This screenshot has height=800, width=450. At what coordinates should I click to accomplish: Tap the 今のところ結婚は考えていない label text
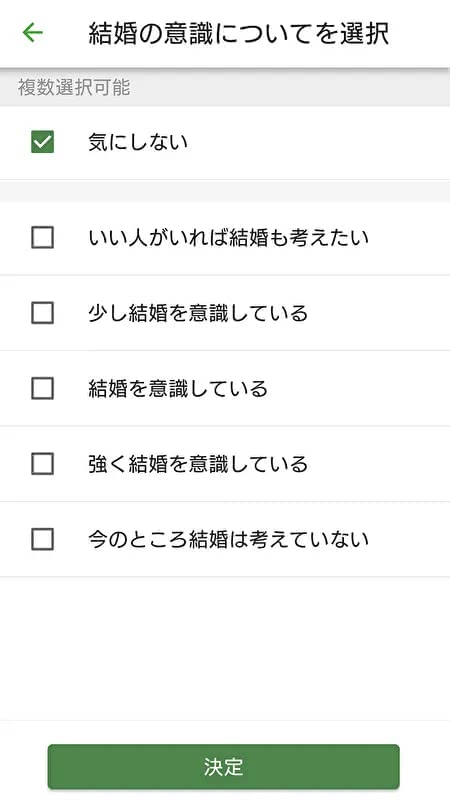point(228,539)
